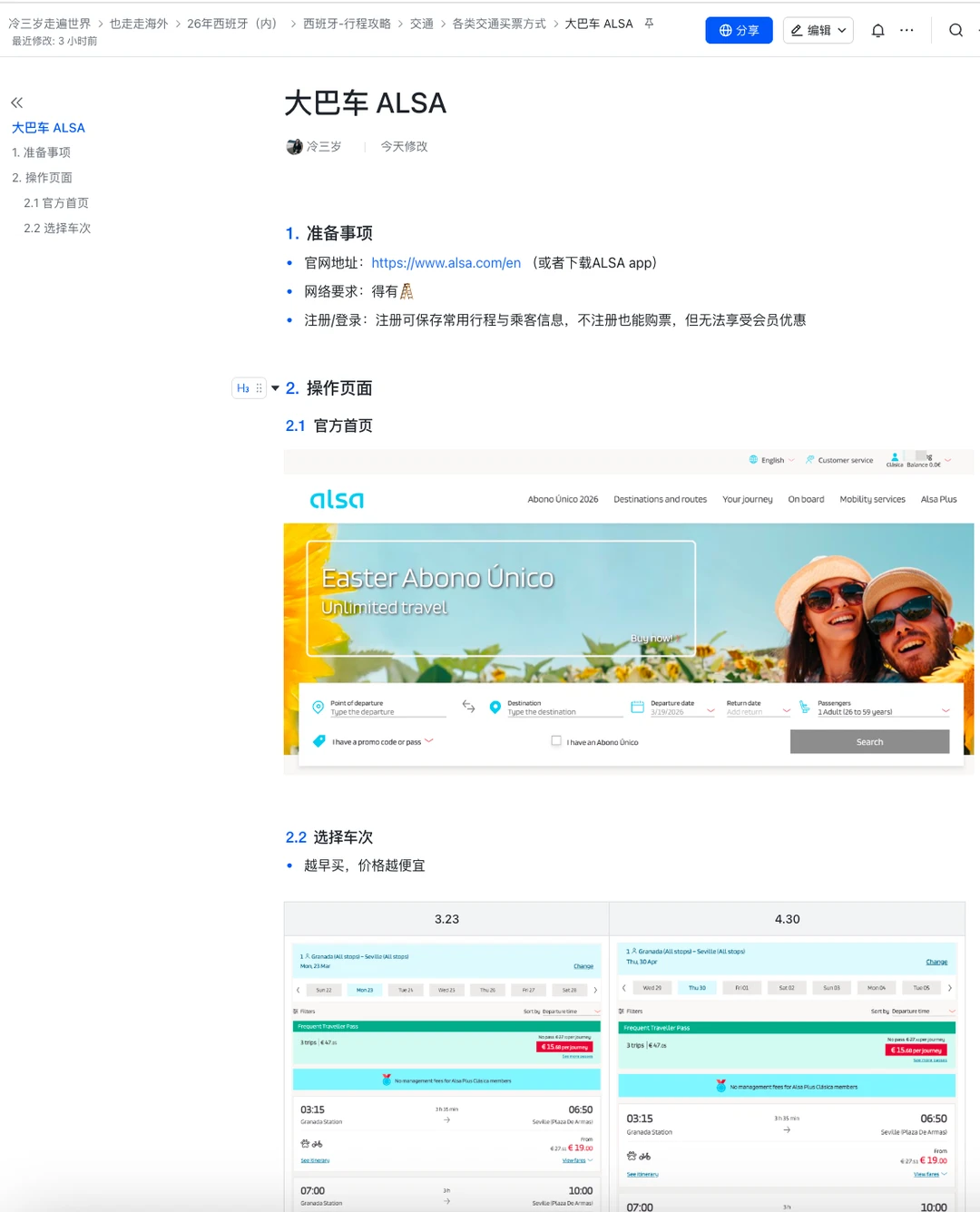Screen dimensions: 980x1212
Task: Jump to outline item 2.2 选择车次
Action: 57,229
